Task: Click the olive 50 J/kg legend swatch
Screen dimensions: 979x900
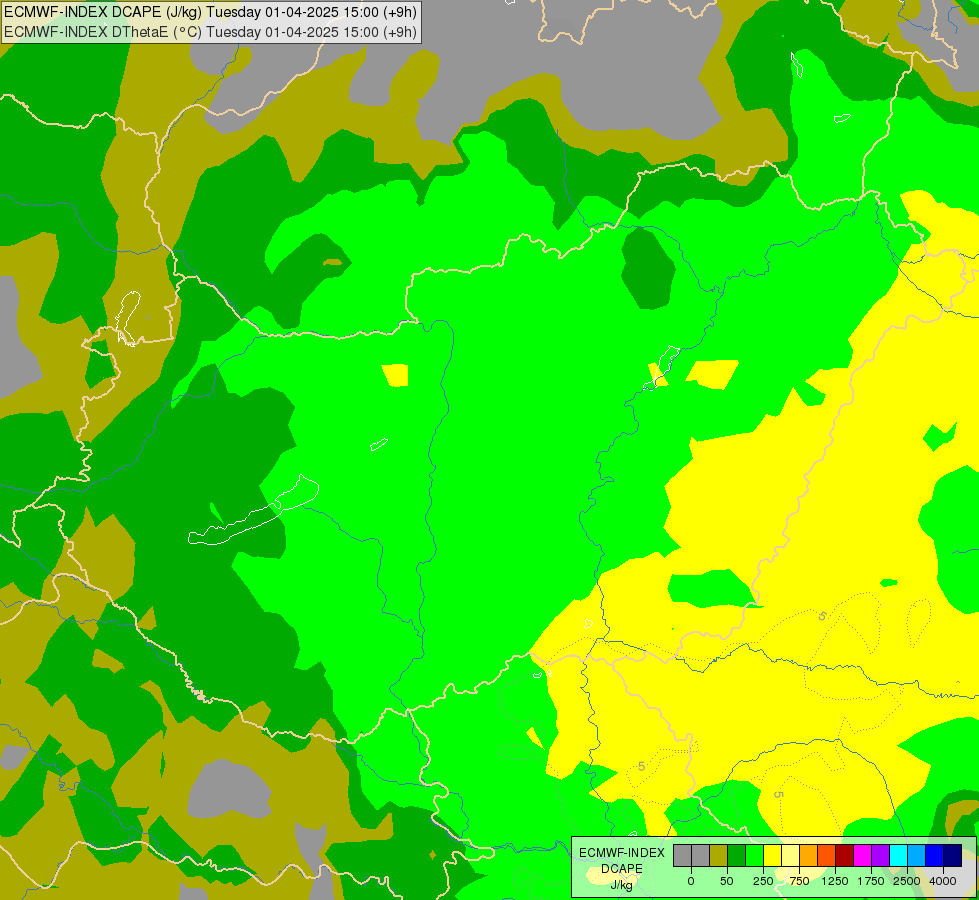Action: tap(719, 855)
